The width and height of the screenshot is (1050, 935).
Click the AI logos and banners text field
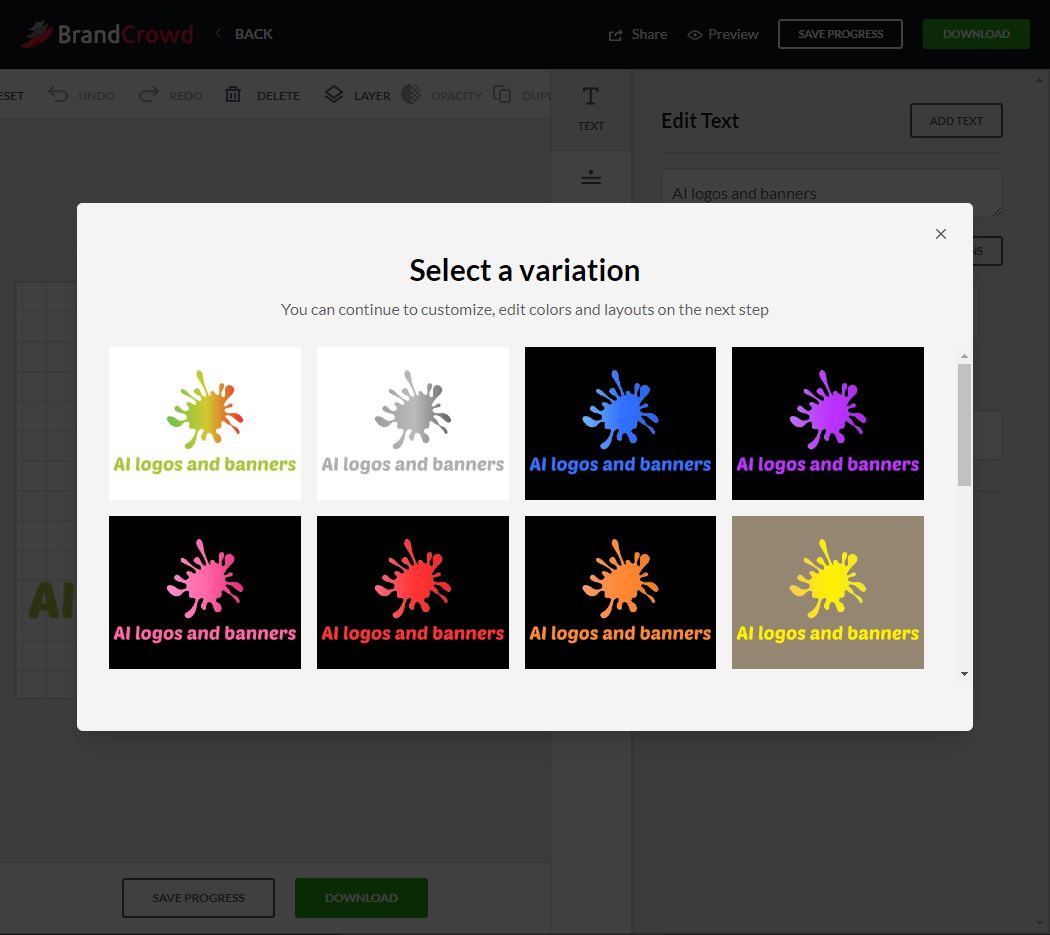coord(832,193)
